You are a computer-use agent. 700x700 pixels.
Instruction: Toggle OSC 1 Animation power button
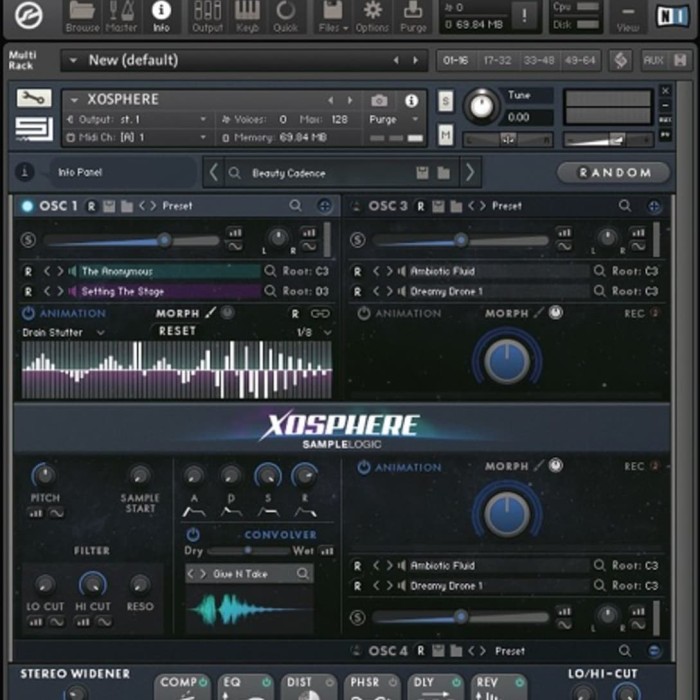pos(28,313)
